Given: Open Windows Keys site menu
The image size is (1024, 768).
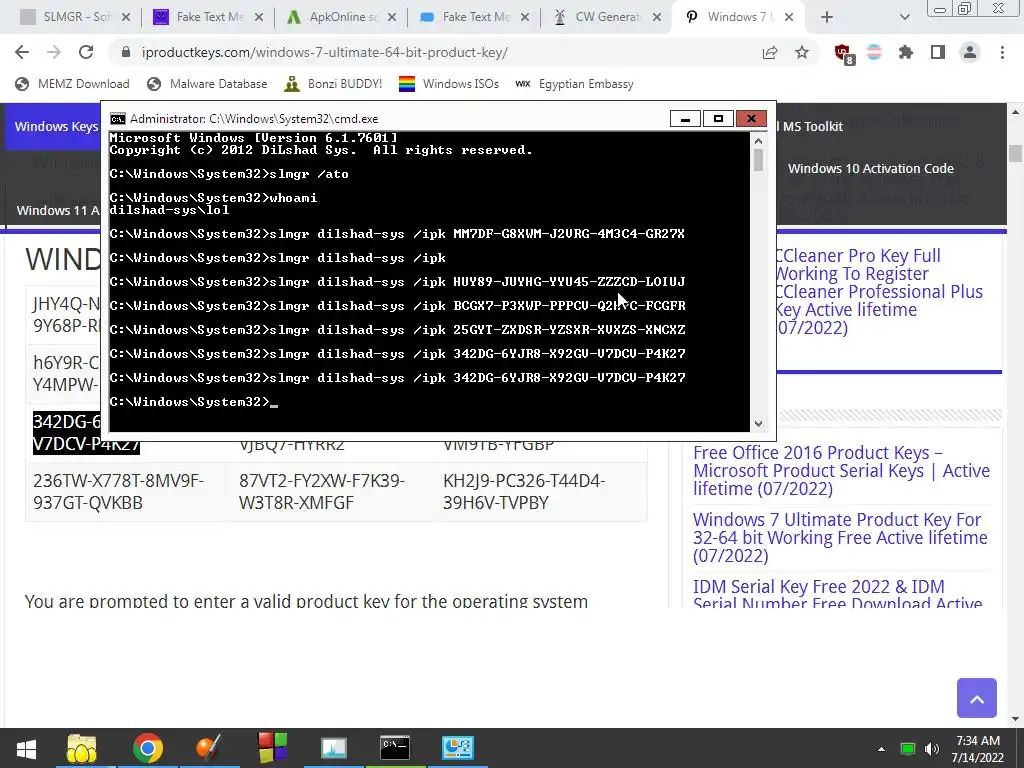Looking at the screenshot, I should click(56, 126).
